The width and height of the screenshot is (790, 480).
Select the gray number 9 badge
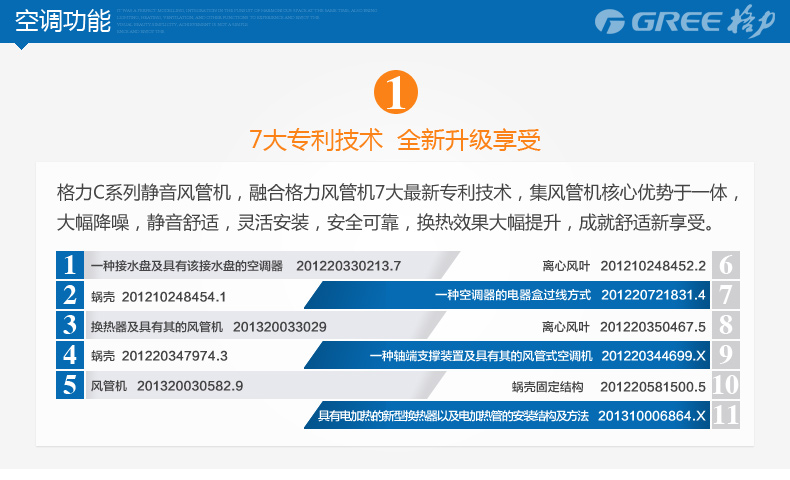tap(726, 355)
